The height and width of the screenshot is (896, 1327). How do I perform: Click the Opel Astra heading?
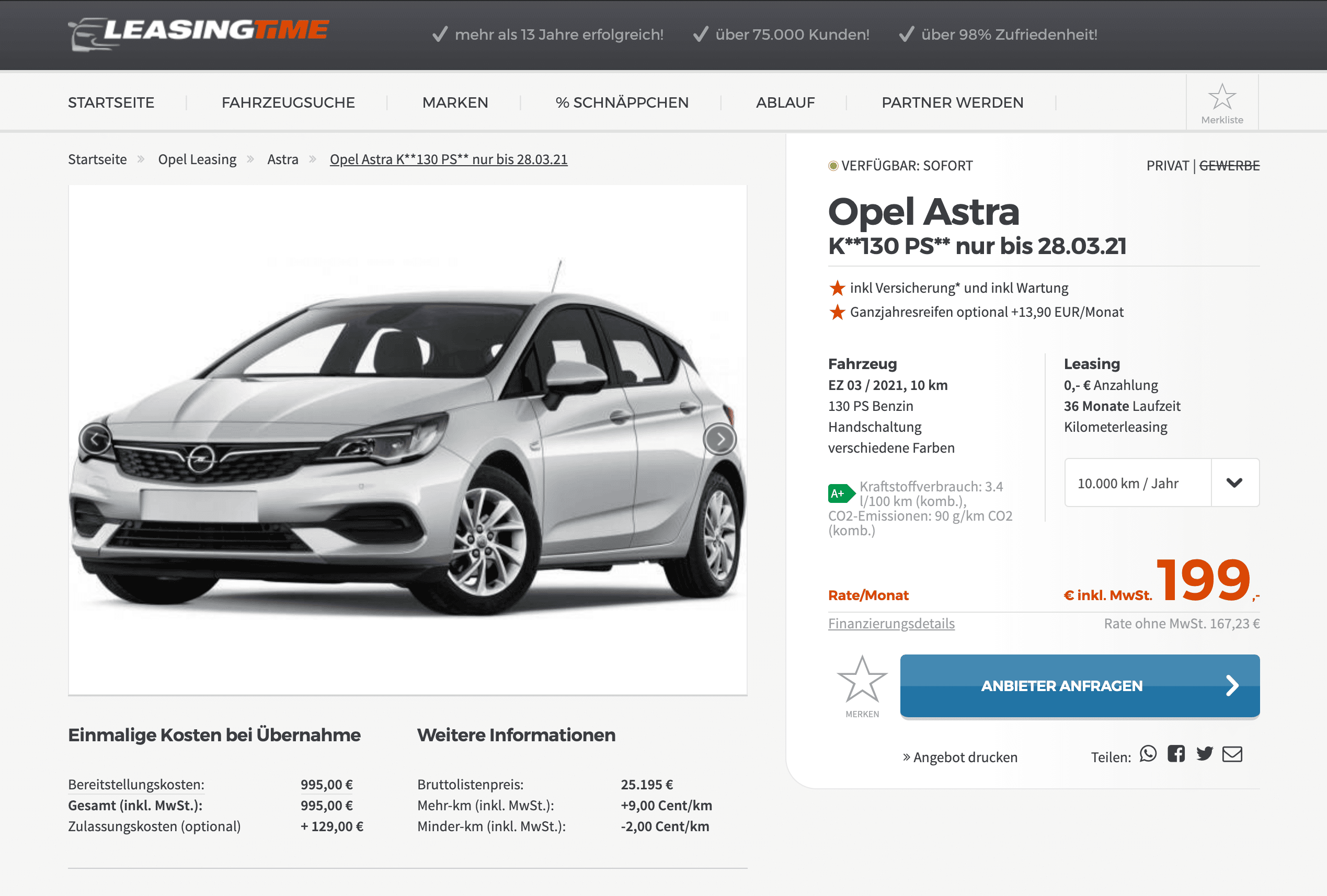tap(923, 211)
